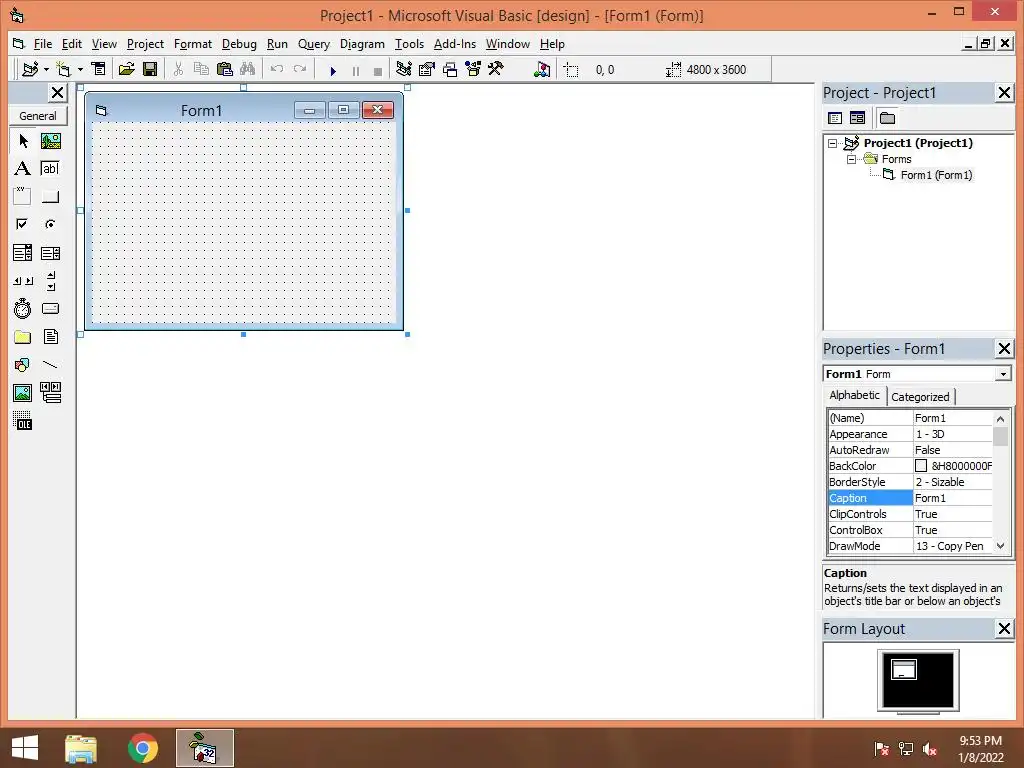
Task: Open Project Explorer from toolbar
Action: tap(404, 69)
